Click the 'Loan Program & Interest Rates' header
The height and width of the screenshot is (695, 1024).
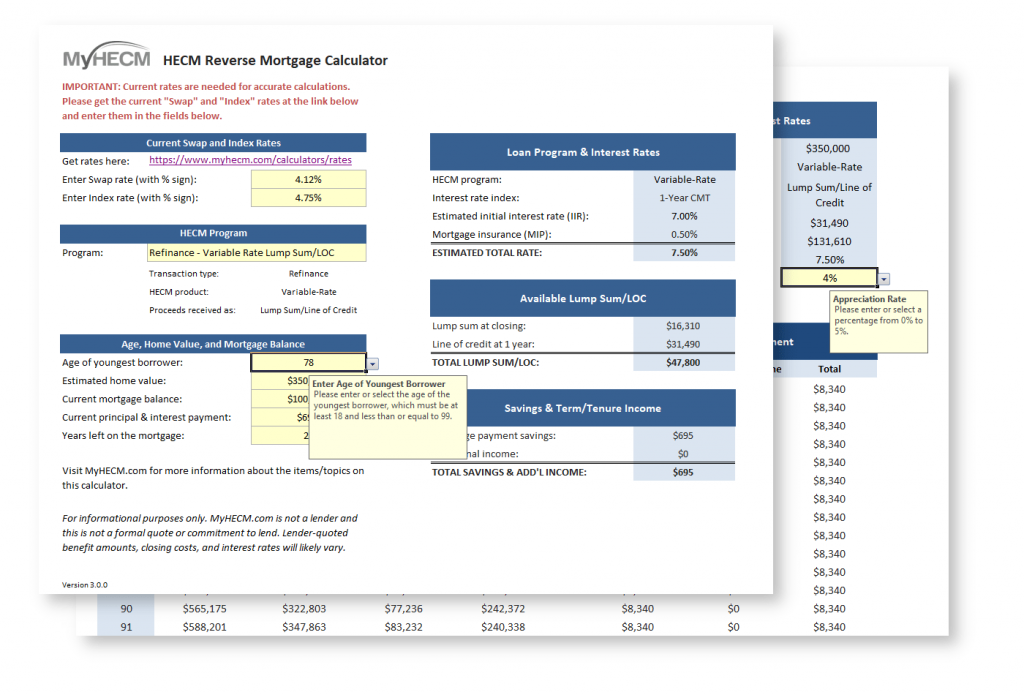coord(583,152)
